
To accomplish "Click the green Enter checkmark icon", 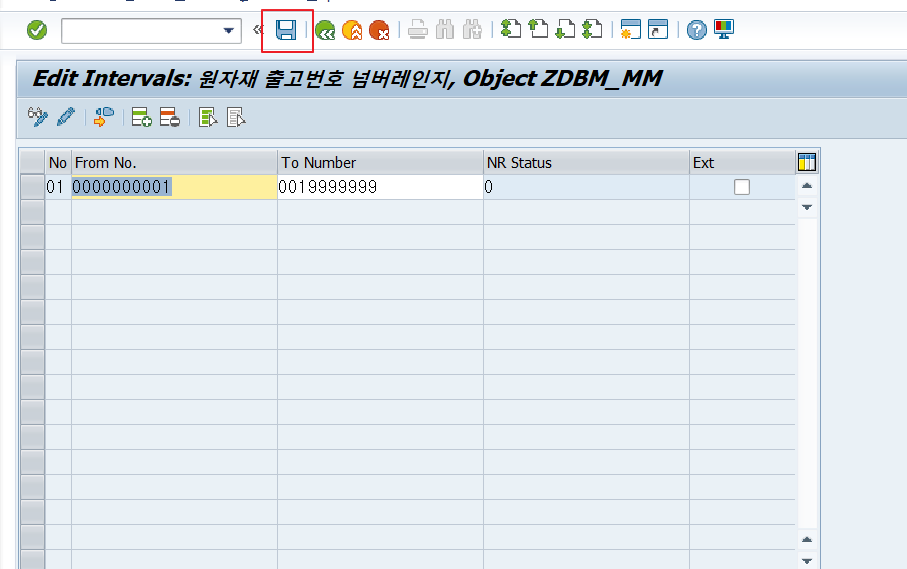I will coord(37,30).
